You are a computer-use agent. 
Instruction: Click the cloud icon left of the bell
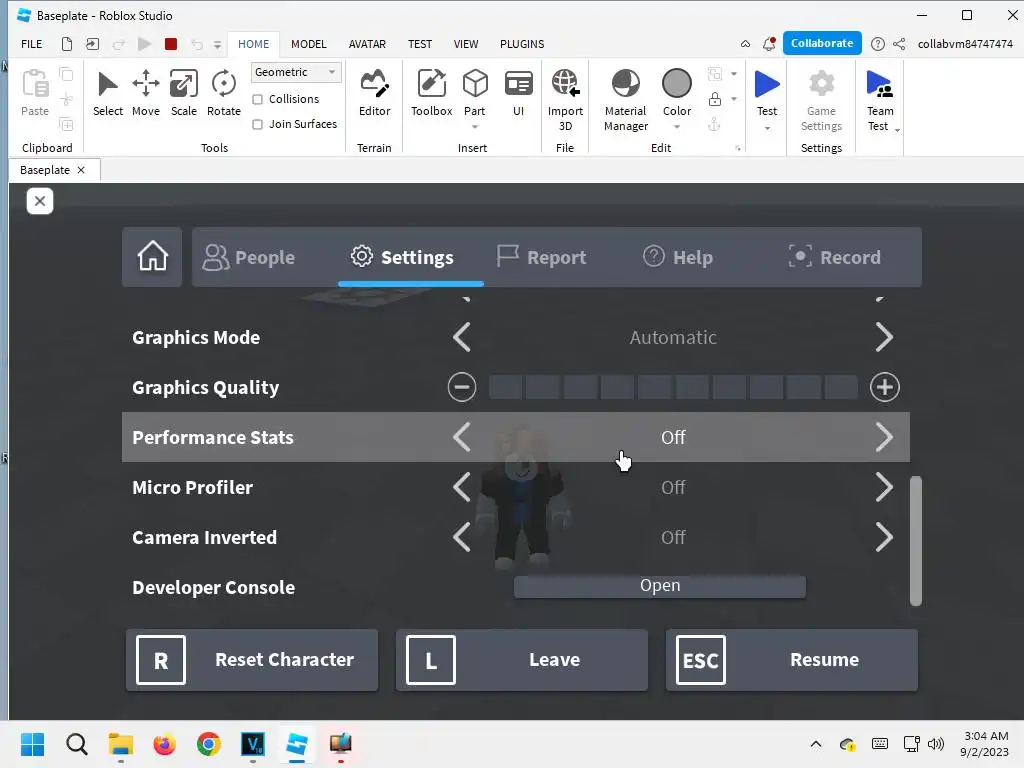click(x=745, y=44)
